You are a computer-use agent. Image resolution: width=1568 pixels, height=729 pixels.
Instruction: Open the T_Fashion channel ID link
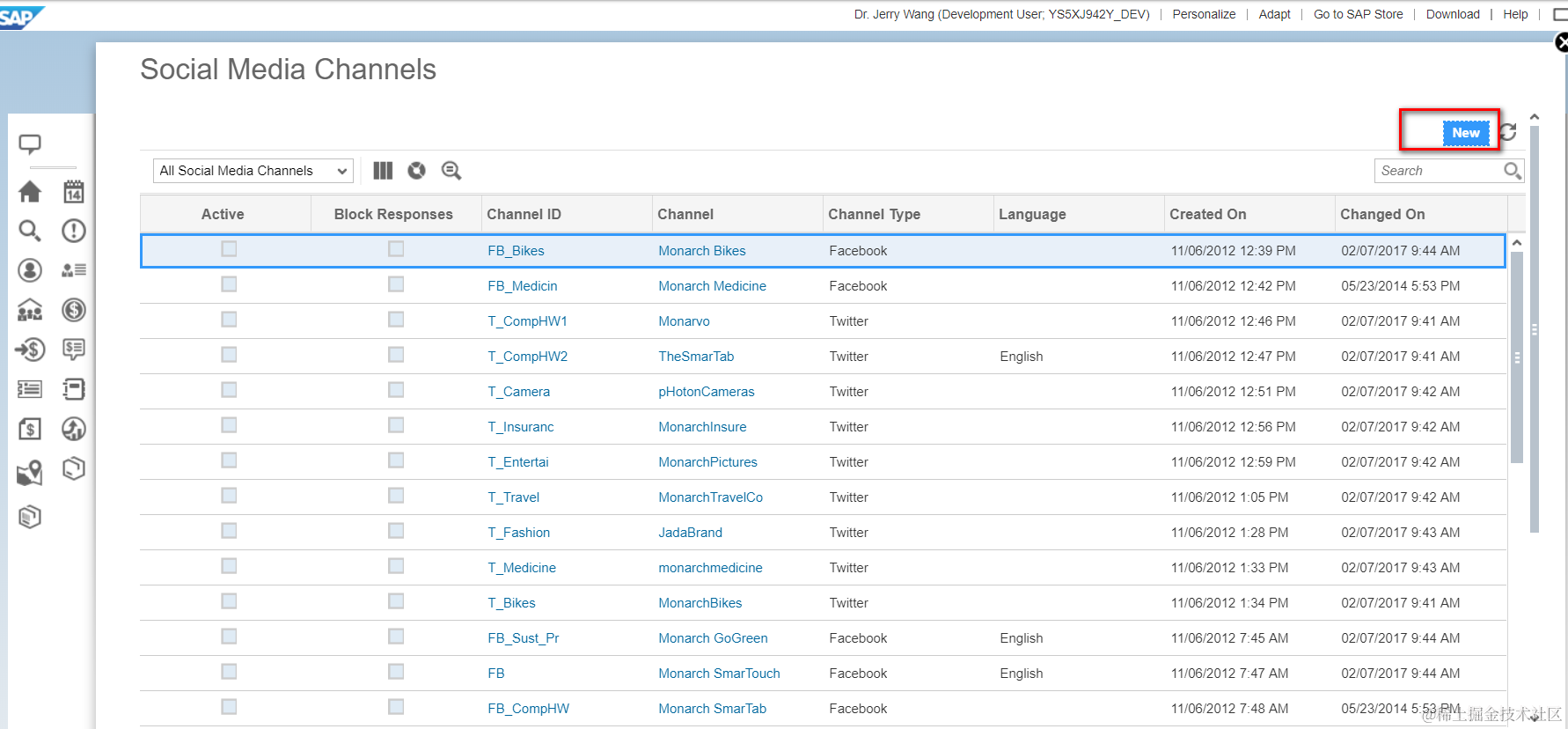tap(519, 533)
